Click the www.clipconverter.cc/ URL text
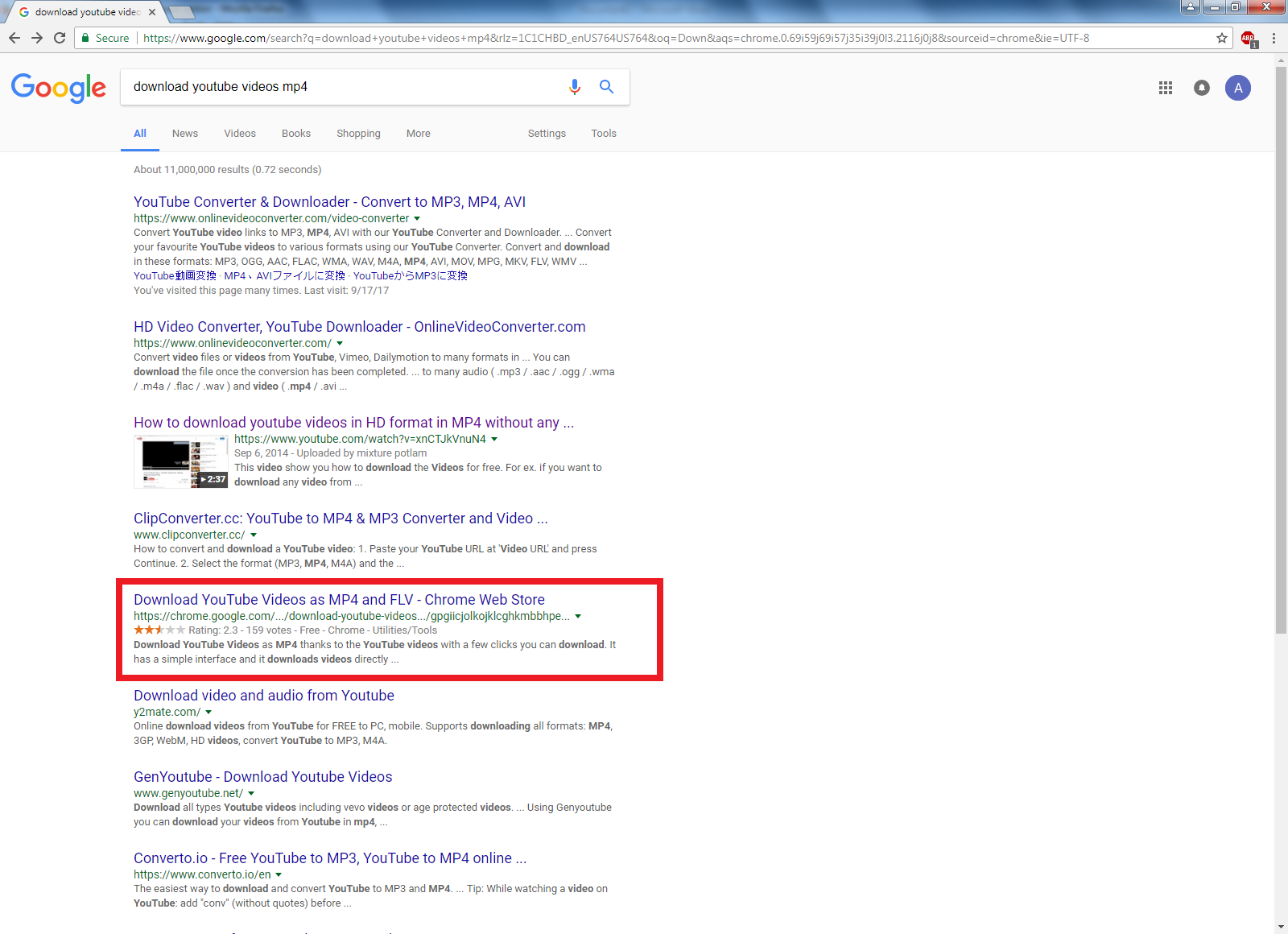This screenshot has width=1288, height=934. pos(189,535)
